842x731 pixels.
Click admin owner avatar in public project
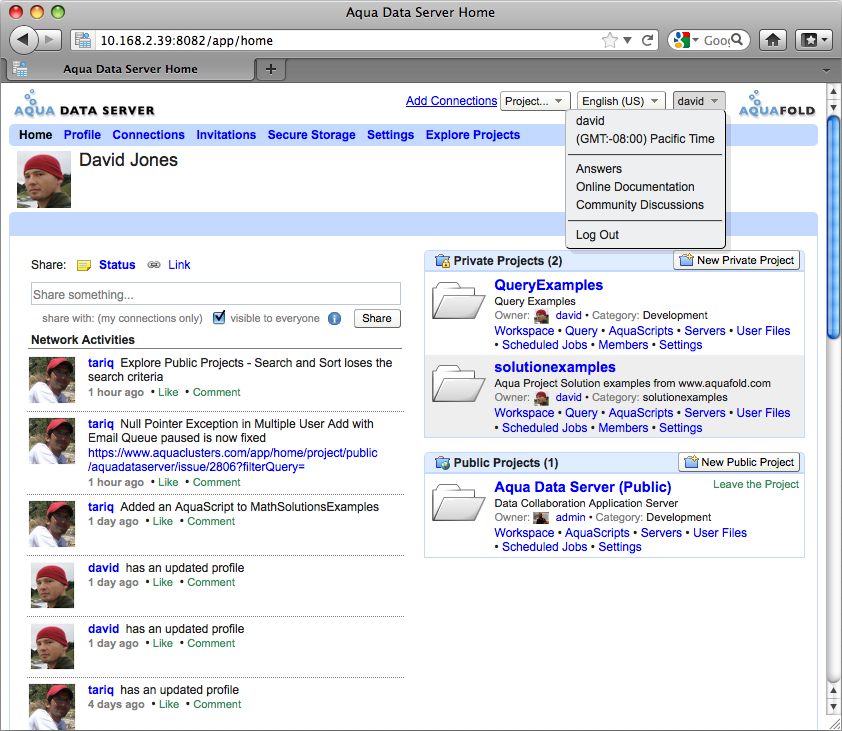point(541,518)
